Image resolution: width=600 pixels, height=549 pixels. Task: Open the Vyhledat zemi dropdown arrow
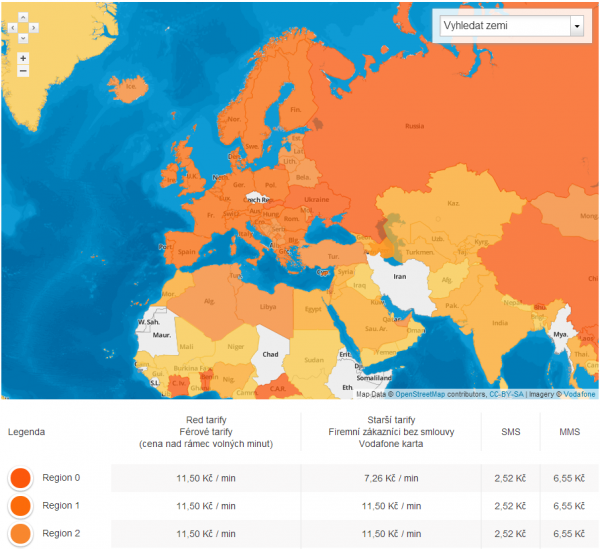pyautogui.click(x=576, y=26)
